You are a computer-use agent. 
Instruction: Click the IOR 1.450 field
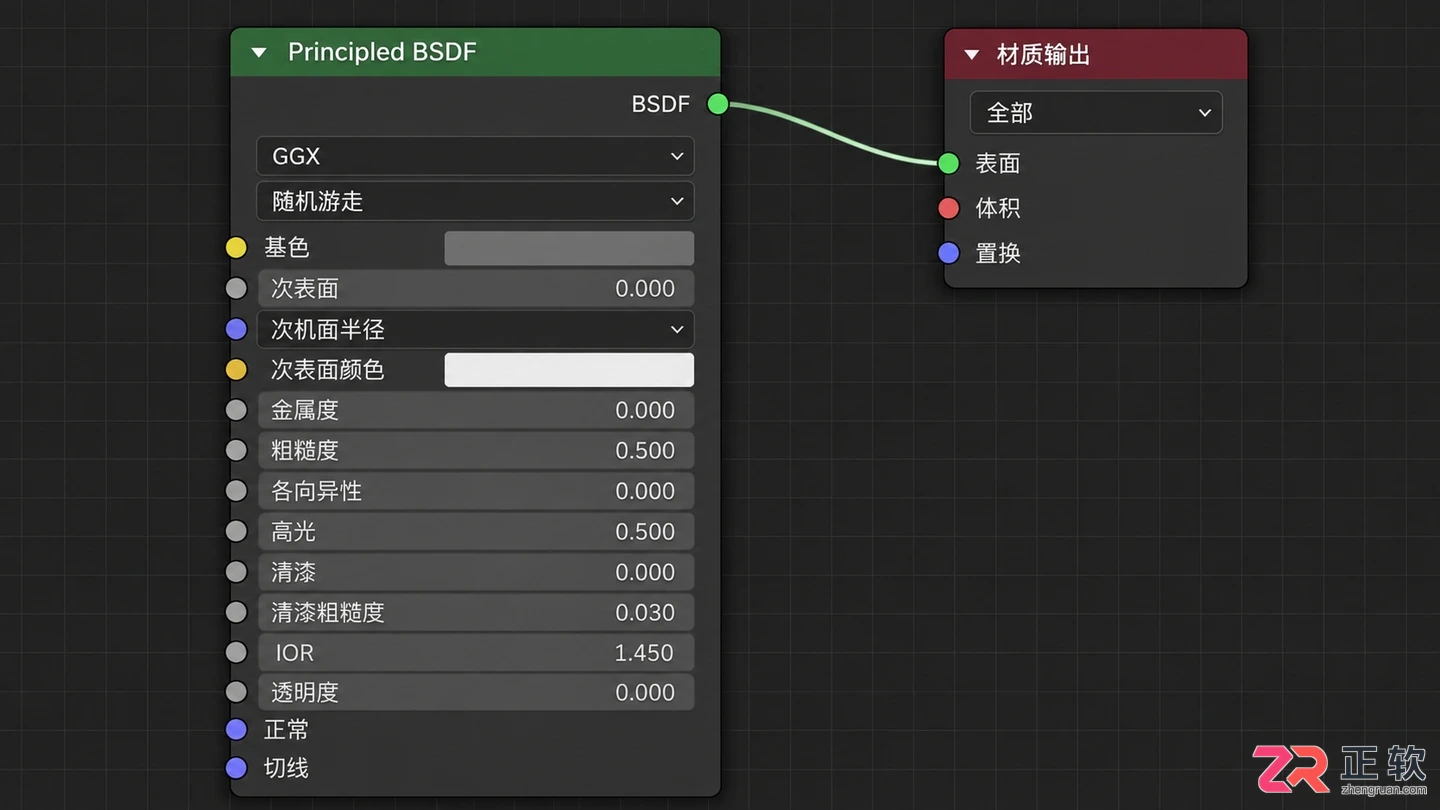click(x=475, y=652)
